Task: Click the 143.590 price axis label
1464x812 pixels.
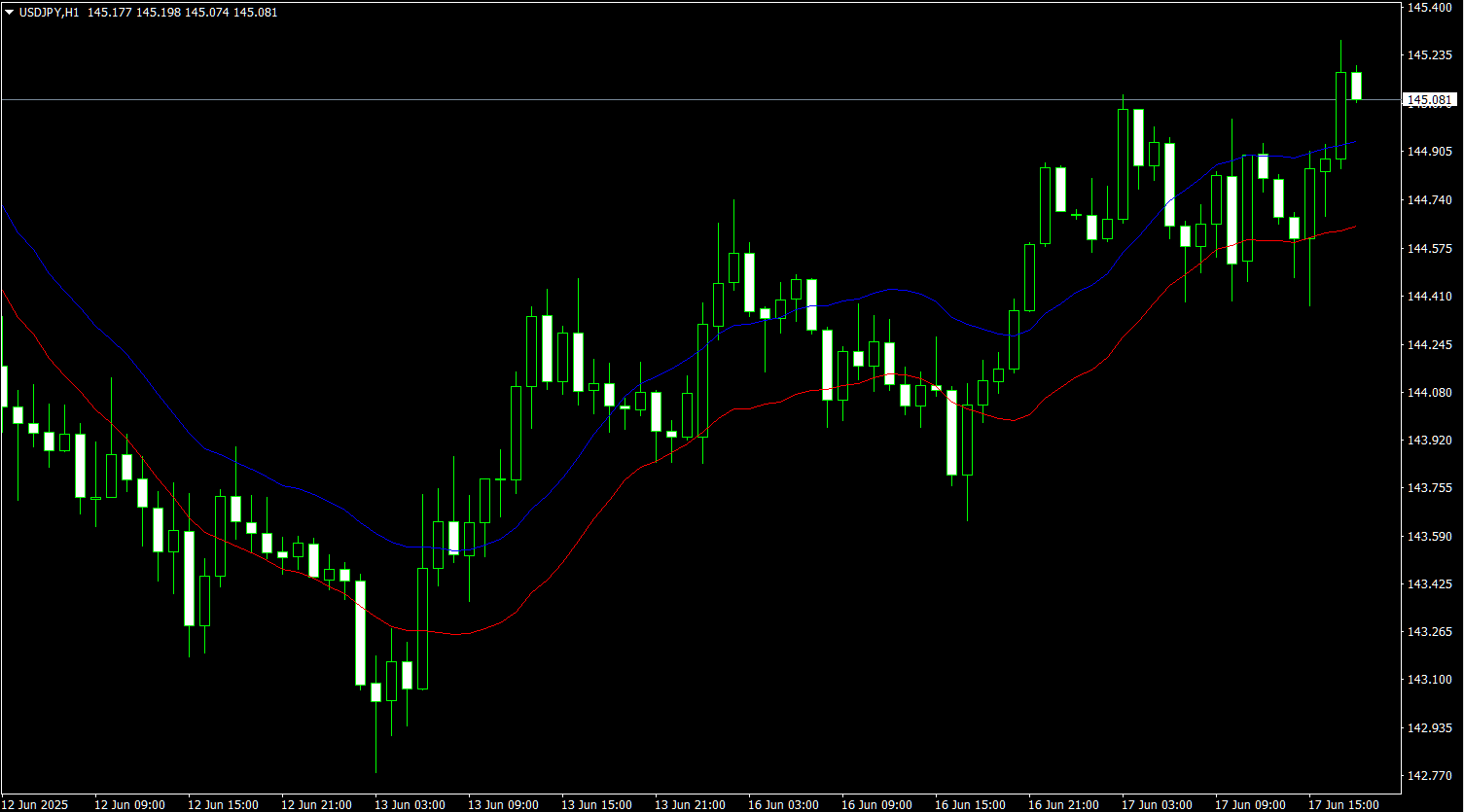Action: pyautogui.click(x=1430, y=536)
